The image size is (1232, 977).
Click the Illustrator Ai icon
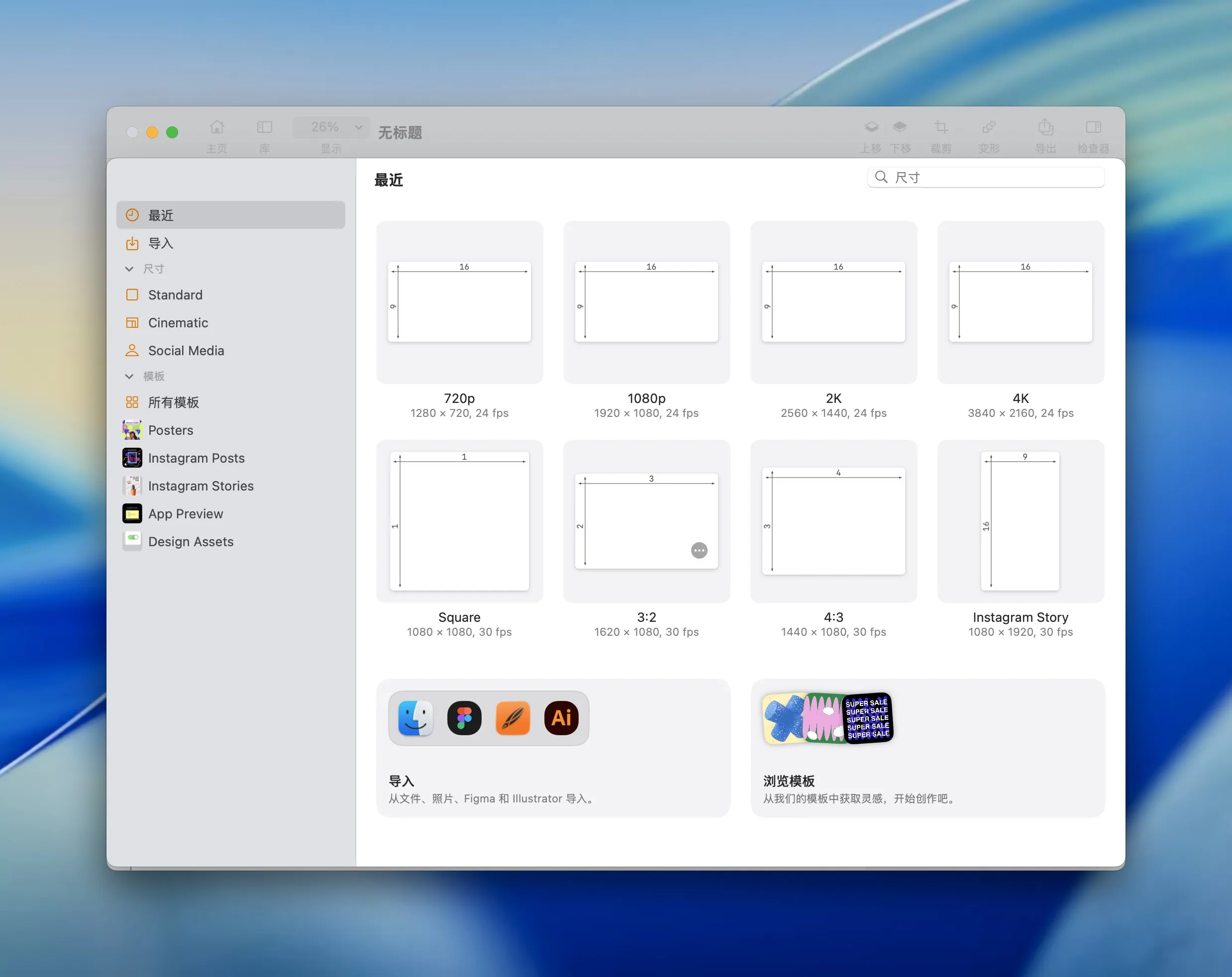click(x=561, y=718)
